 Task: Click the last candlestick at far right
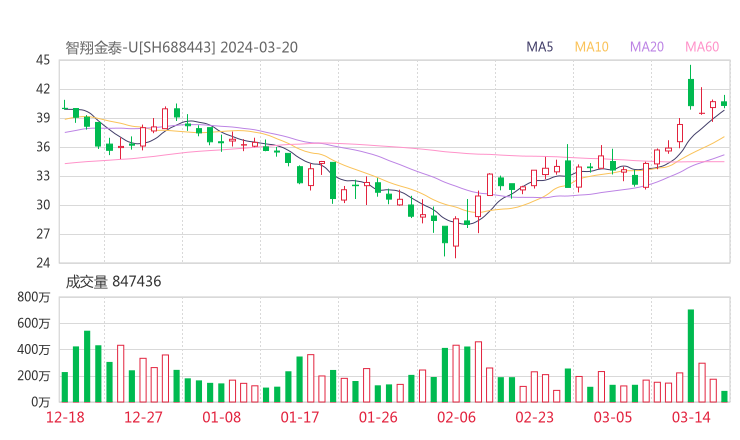724,102
